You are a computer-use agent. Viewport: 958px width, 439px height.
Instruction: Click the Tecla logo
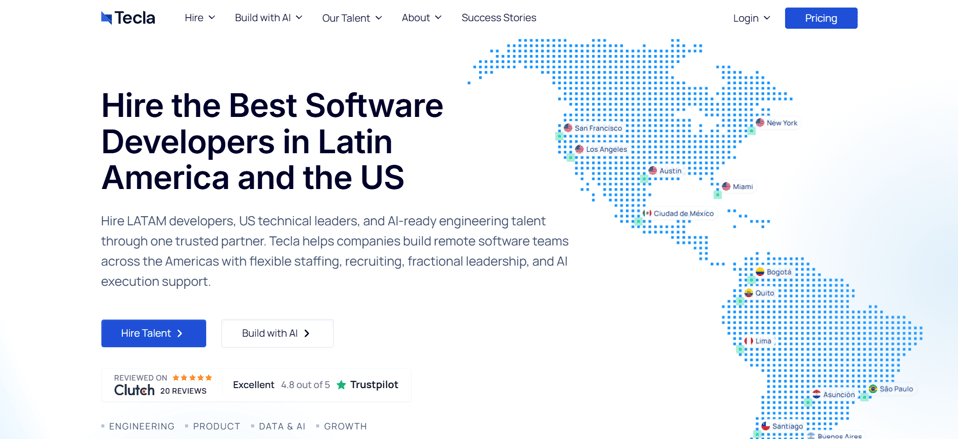128,18
